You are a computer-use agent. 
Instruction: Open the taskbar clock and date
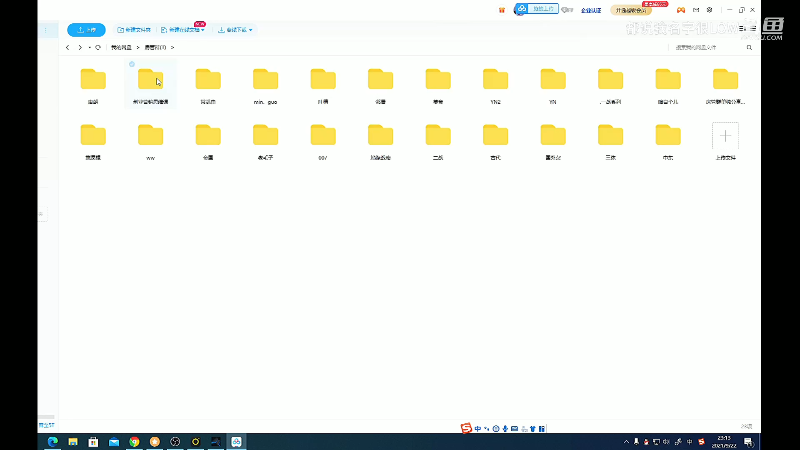pos(723,442)
